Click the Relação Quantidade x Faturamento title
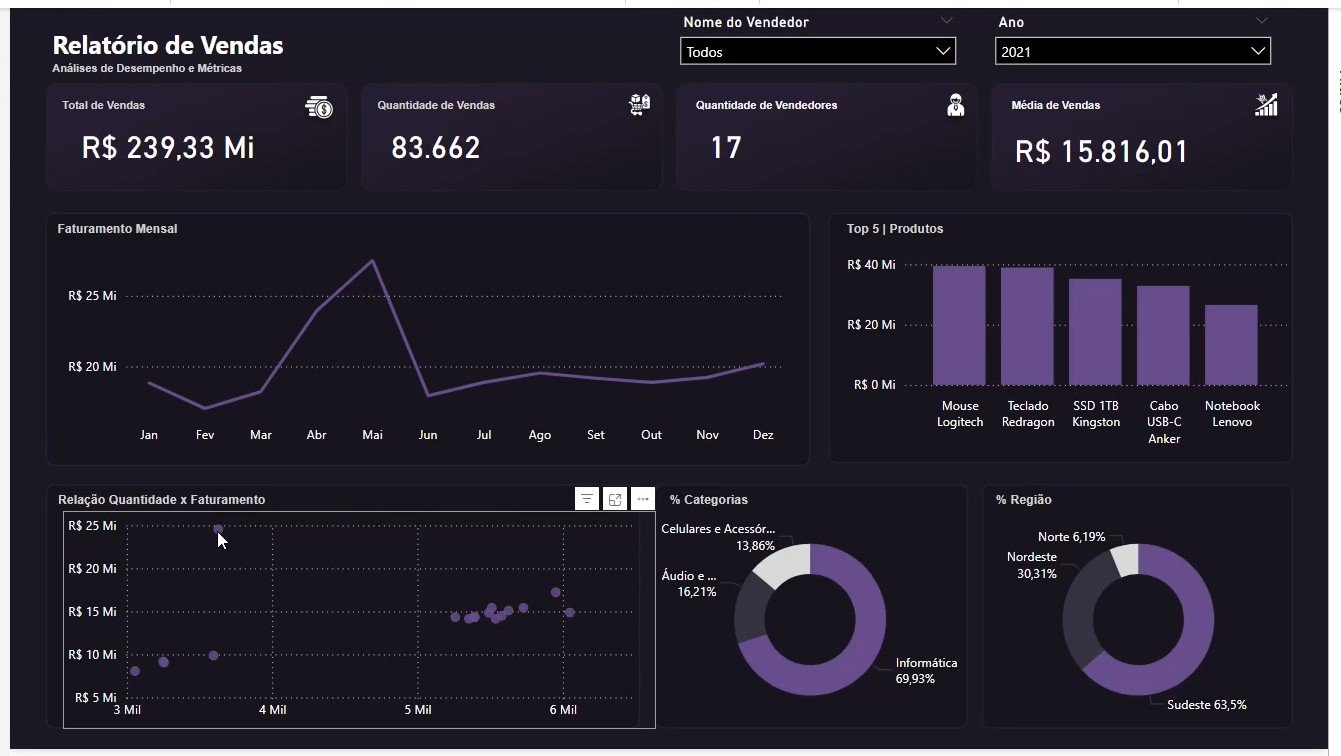The width and height of the screenshot is (1341, 756). (x=162, y=499)
